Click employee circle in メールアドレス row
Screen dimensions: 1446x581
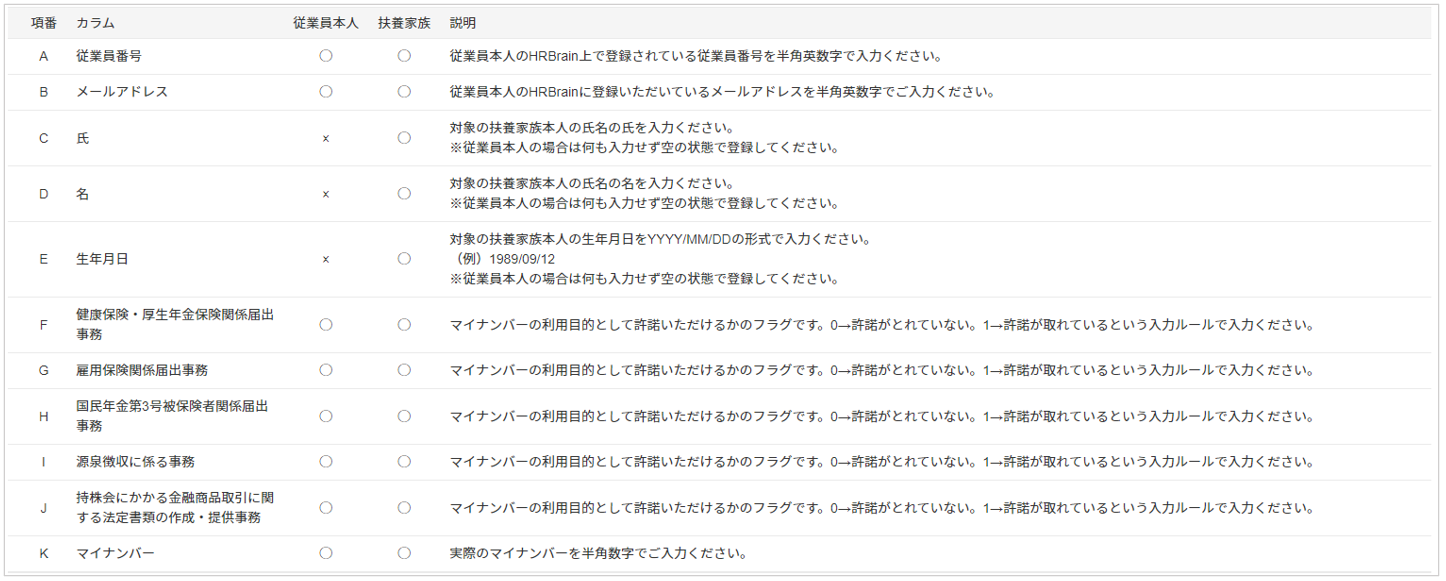point(326,91)
